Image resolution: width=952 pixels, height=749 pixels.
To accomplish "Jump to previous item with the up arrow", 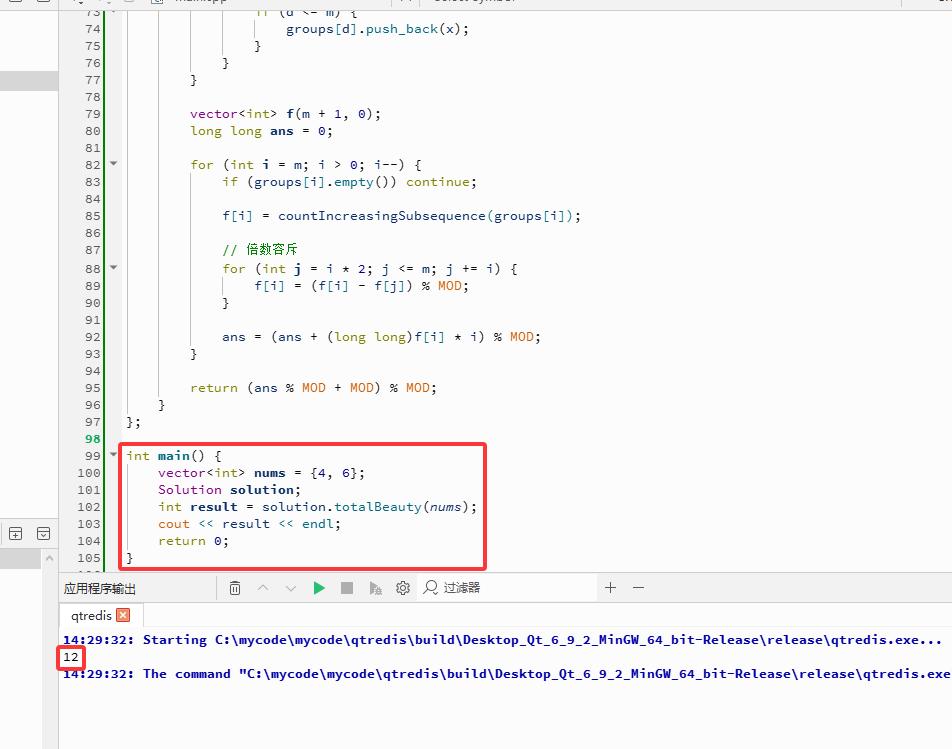I will [263, 588].
